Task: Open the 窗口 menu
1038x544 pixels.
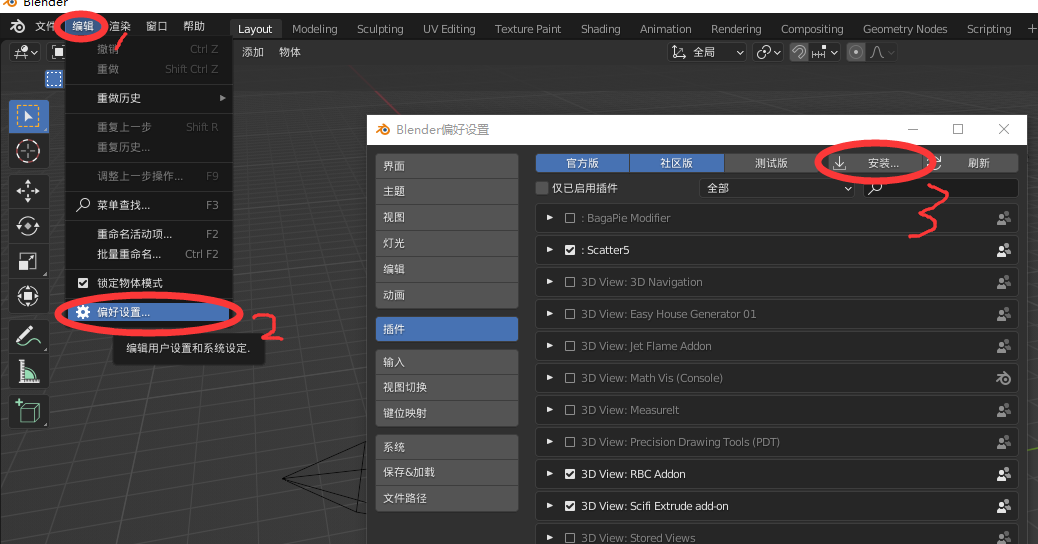Action: 157,26
